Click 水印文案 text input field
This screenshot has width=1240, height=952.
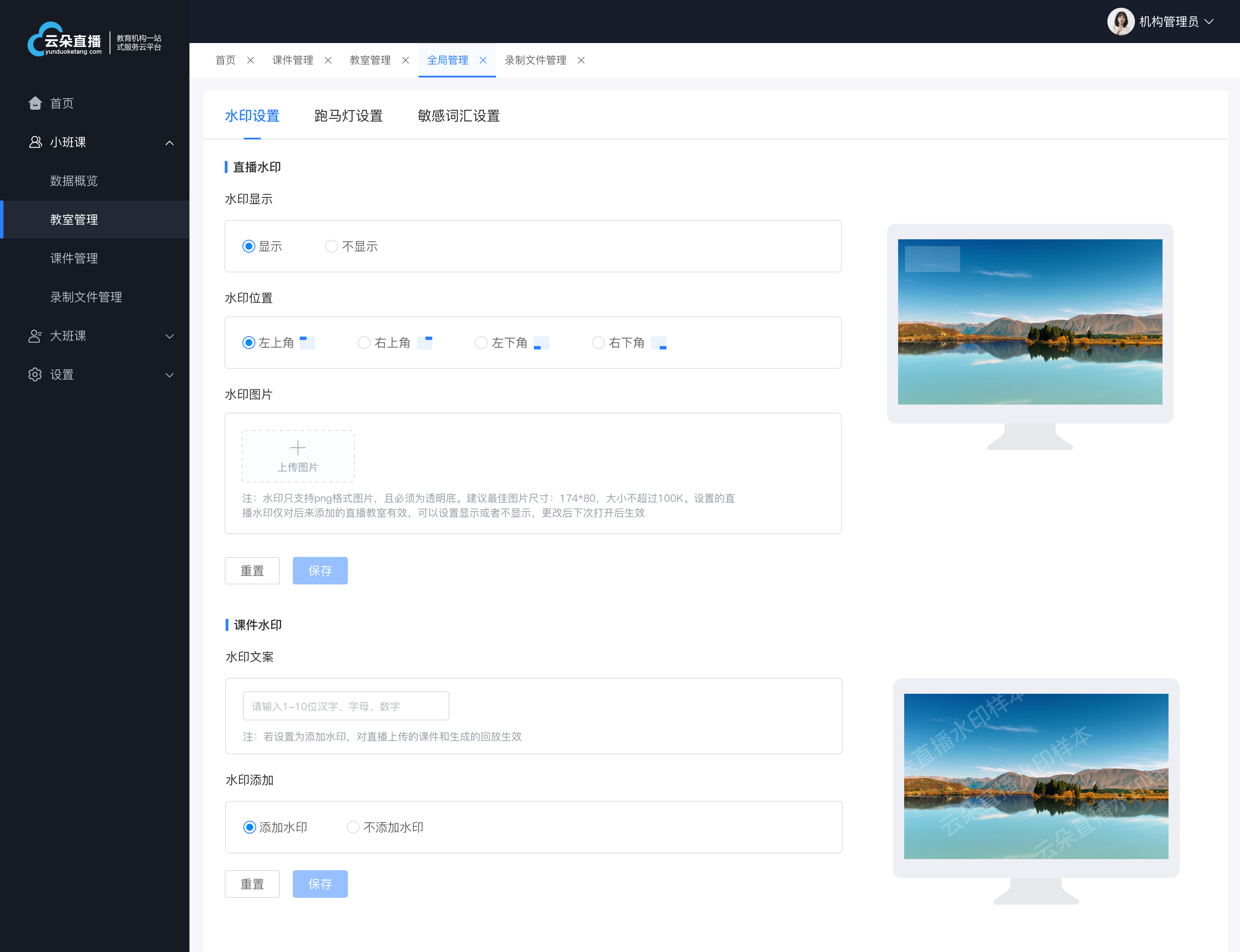[x=345, y=705]
